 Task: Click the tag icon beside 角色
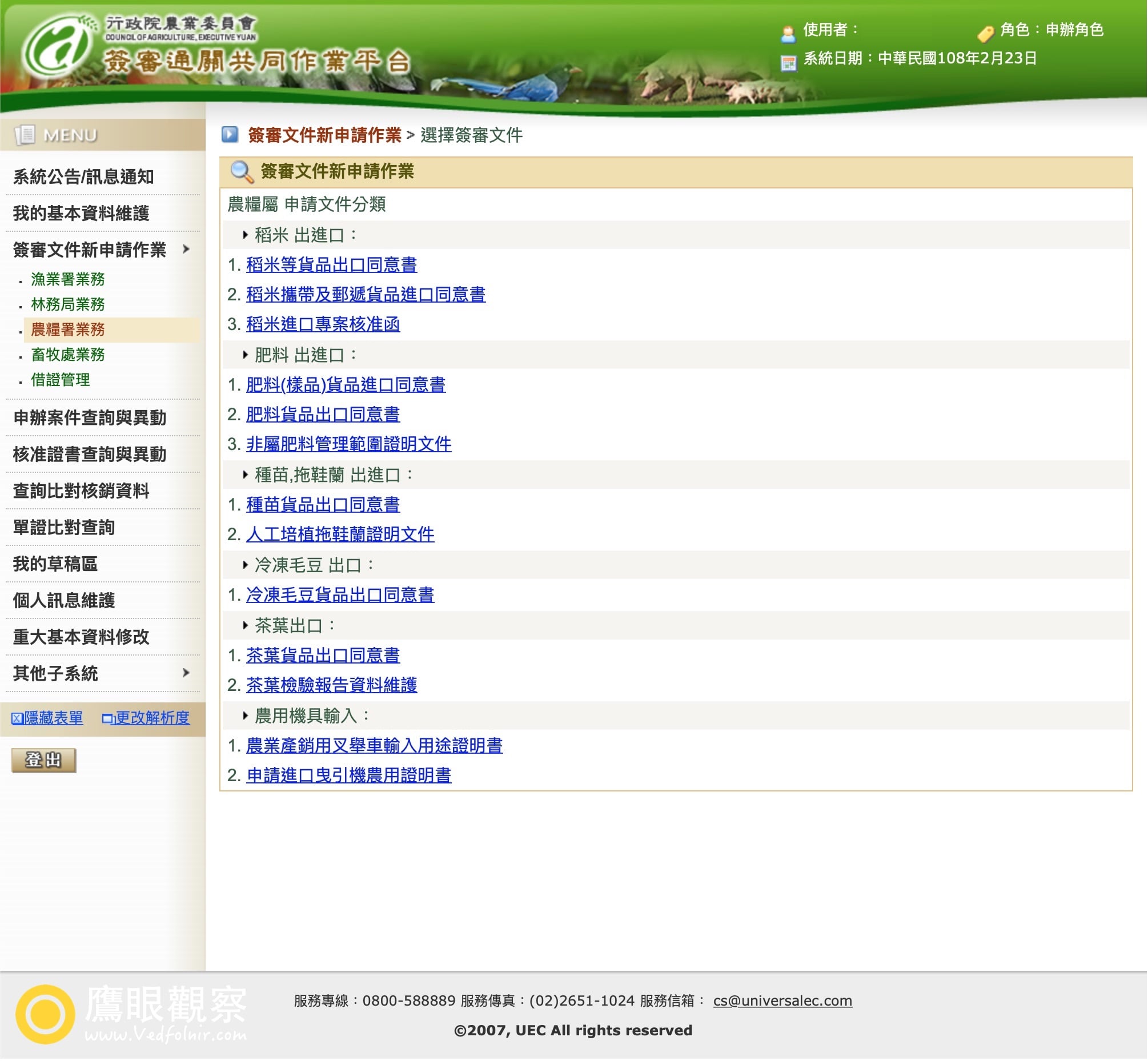click(986, 33)
